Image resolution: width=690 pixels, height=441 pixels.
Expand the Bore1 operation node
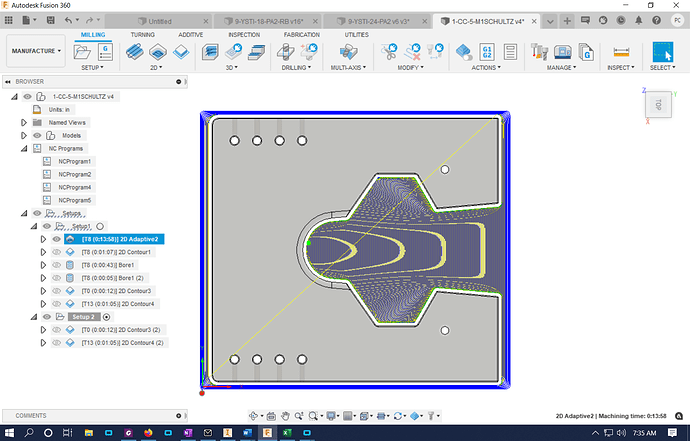42,265
